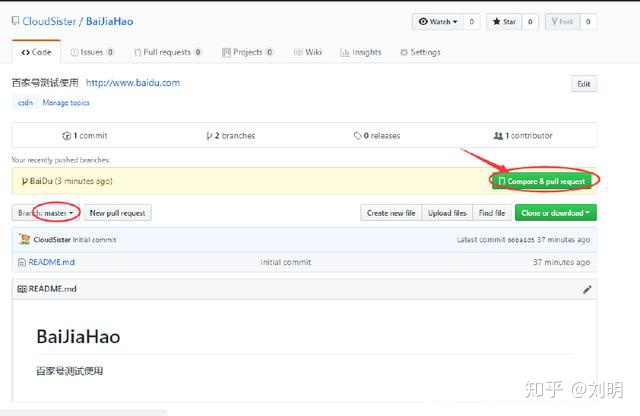The image size is (640, 416).
Task: Click the commit clock icon beside 1 commit
Action: pos(67,136)
